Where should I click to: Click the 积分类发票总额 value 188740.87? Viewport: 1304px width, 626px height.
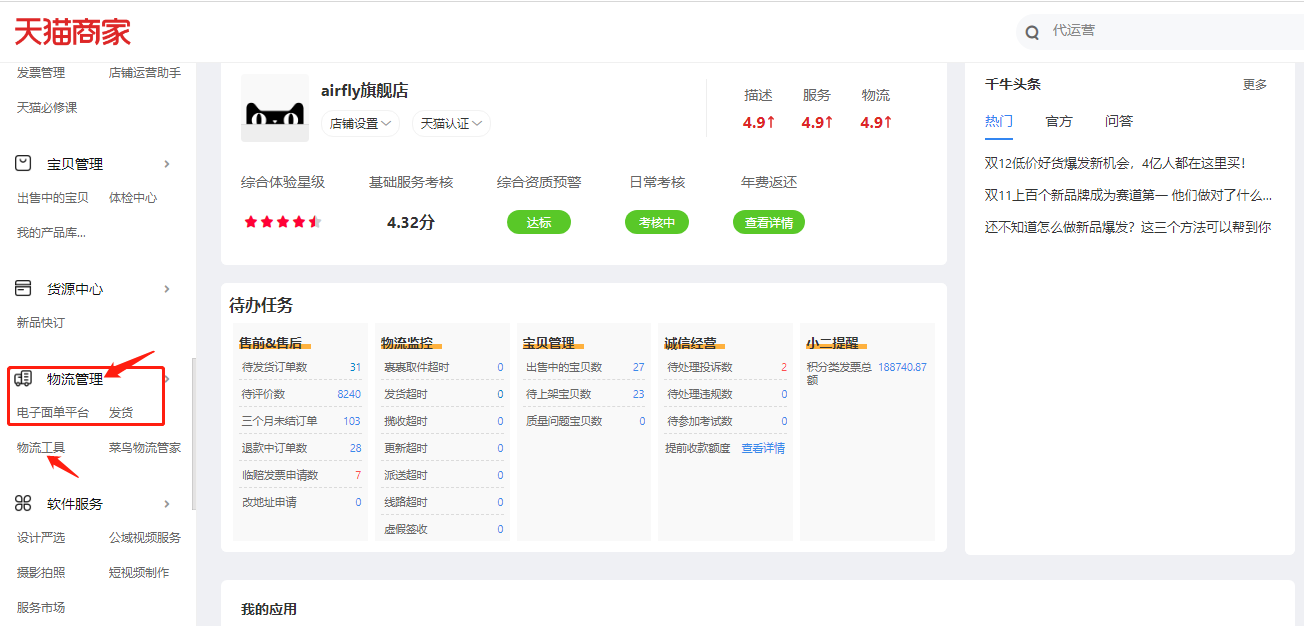pyautogui.click(x=902, y=367)
